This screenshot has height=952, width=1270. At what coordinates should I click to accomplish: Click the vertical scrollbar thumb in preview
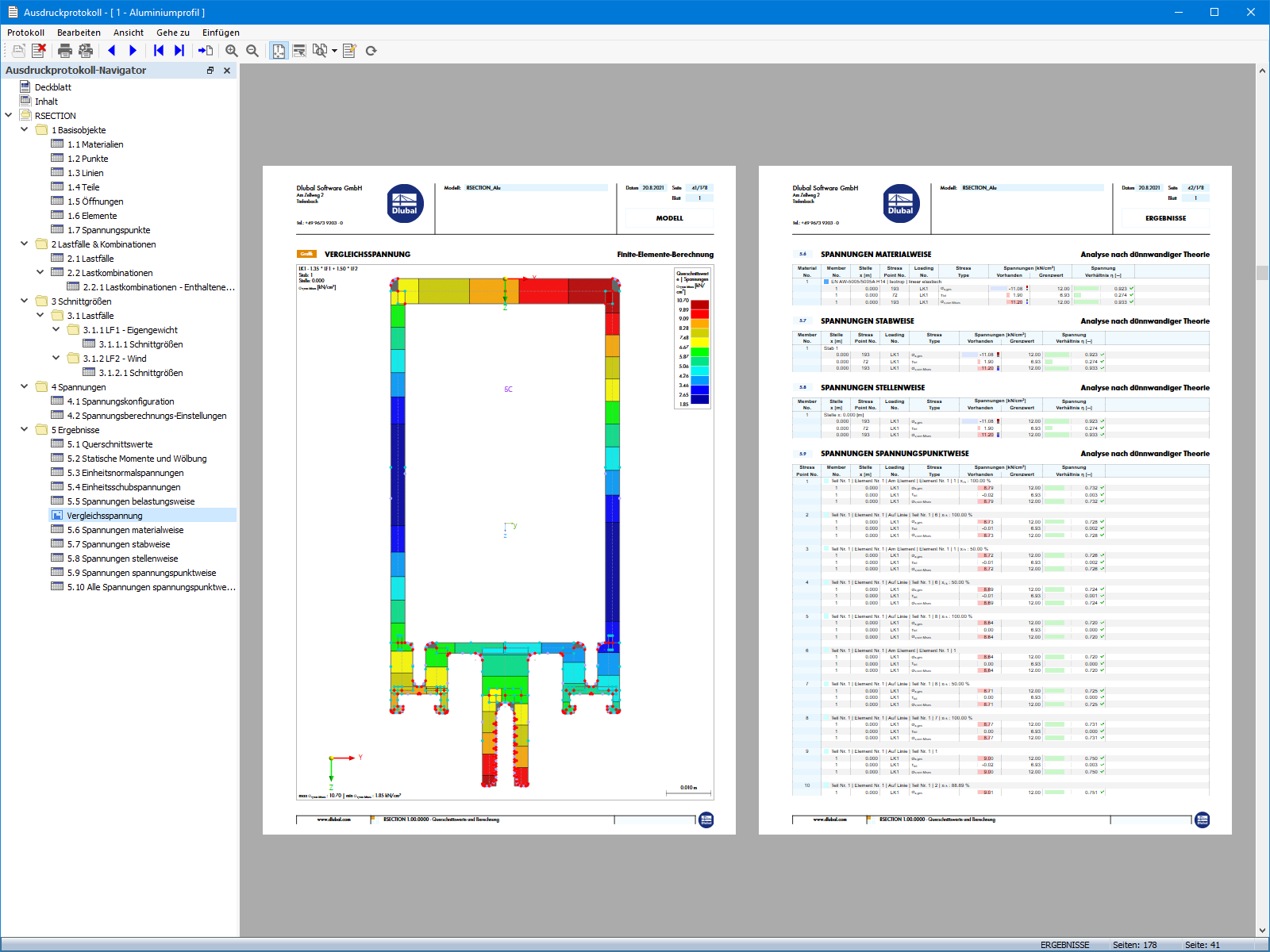pyautogui.click(x=1262, y=273)
